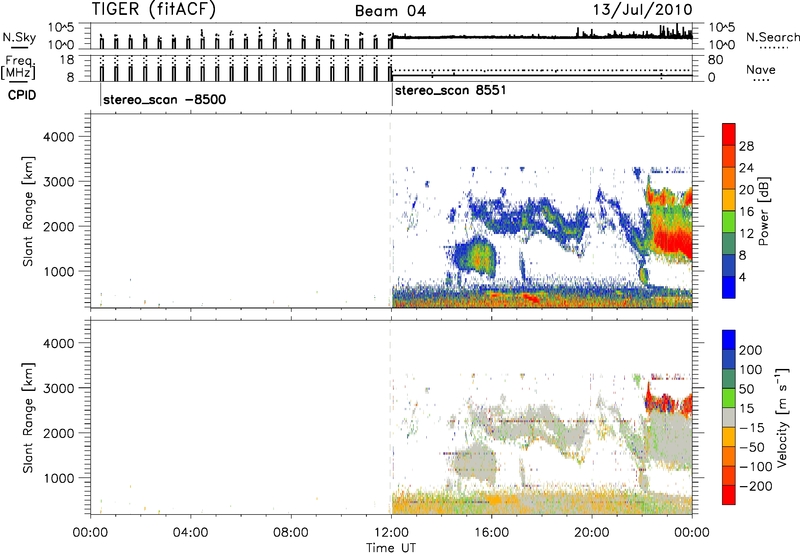Select the "N.Sky" legend label

point(19,37)
